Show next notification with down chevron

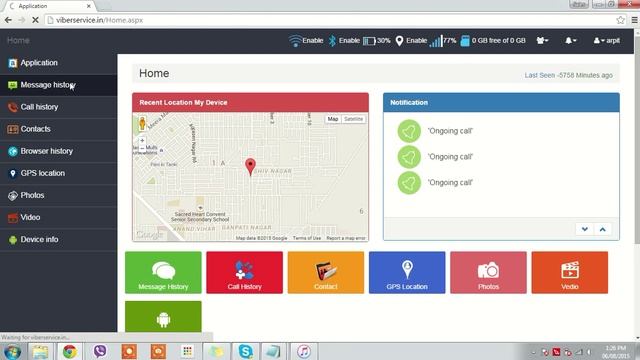point(584,229)
